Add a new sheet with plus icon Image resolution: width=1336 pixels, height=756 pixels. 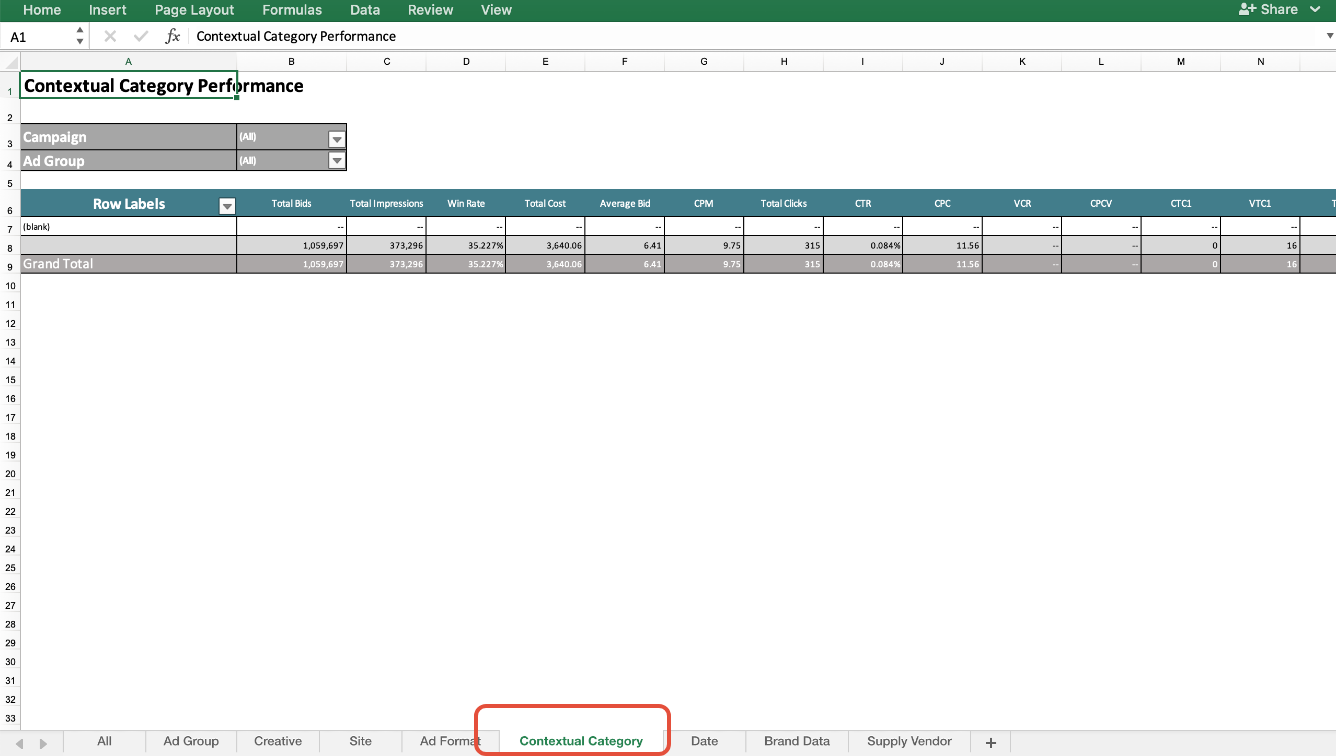click(x=991, y=742)
